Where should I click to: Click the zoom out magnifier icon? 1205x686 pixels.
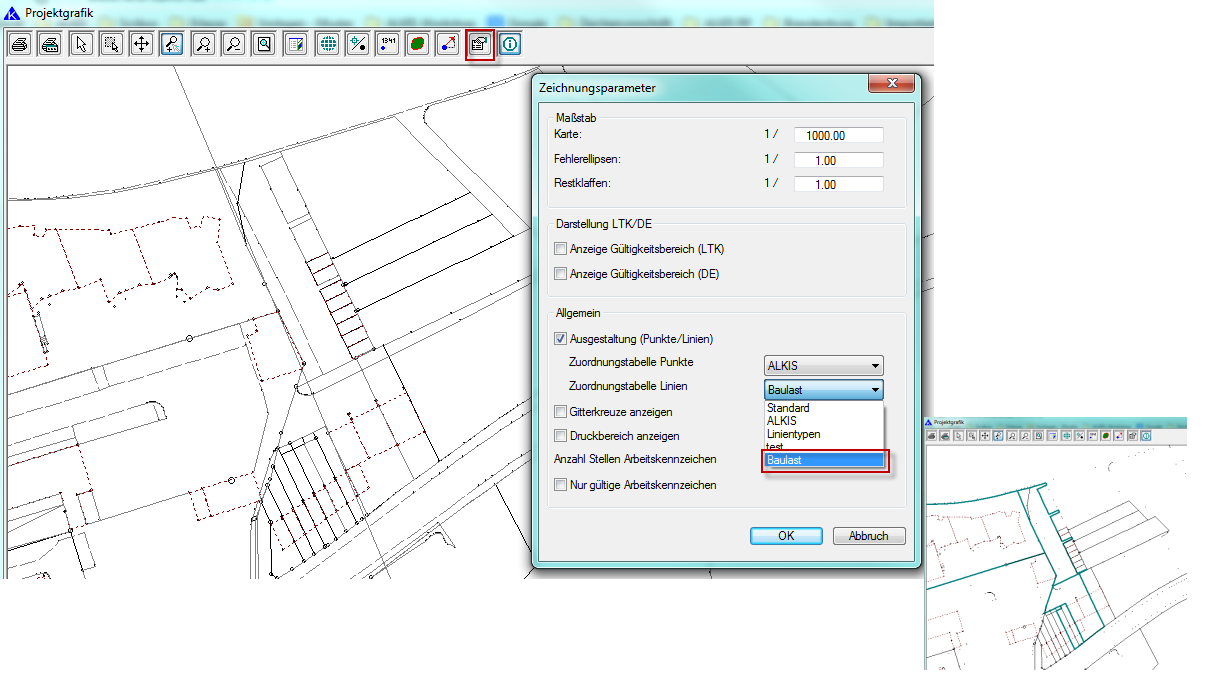coord(234,44)
